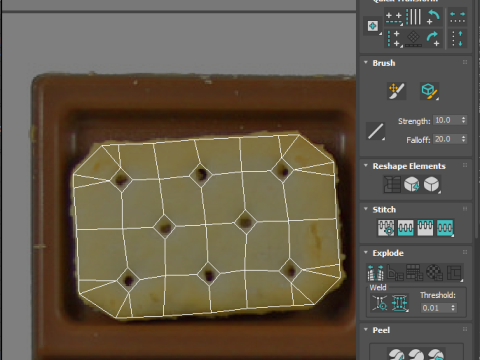
Task: Click the Relax Custom flyout icon
Action: point(431,184)
